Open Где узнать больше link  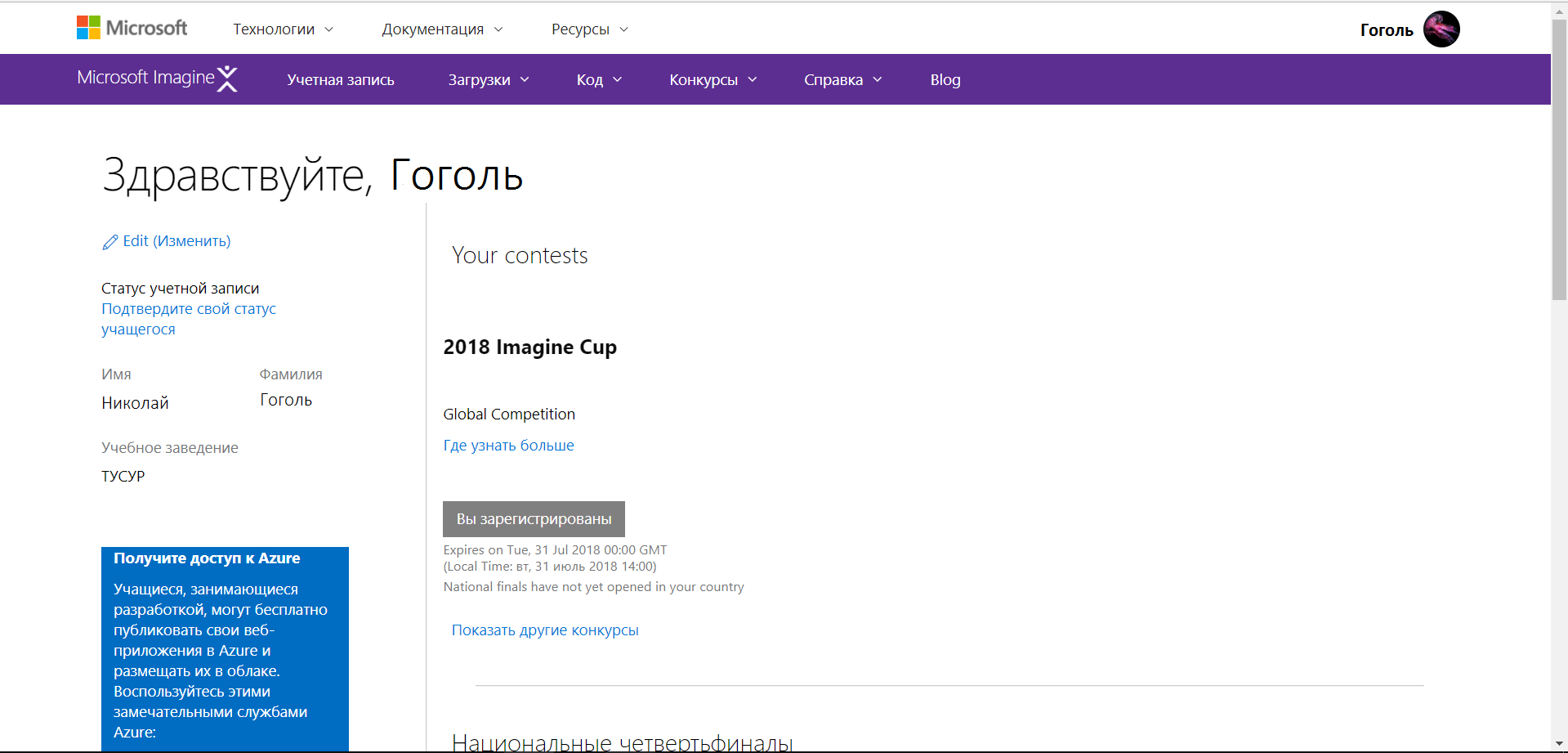pos(508,446)
